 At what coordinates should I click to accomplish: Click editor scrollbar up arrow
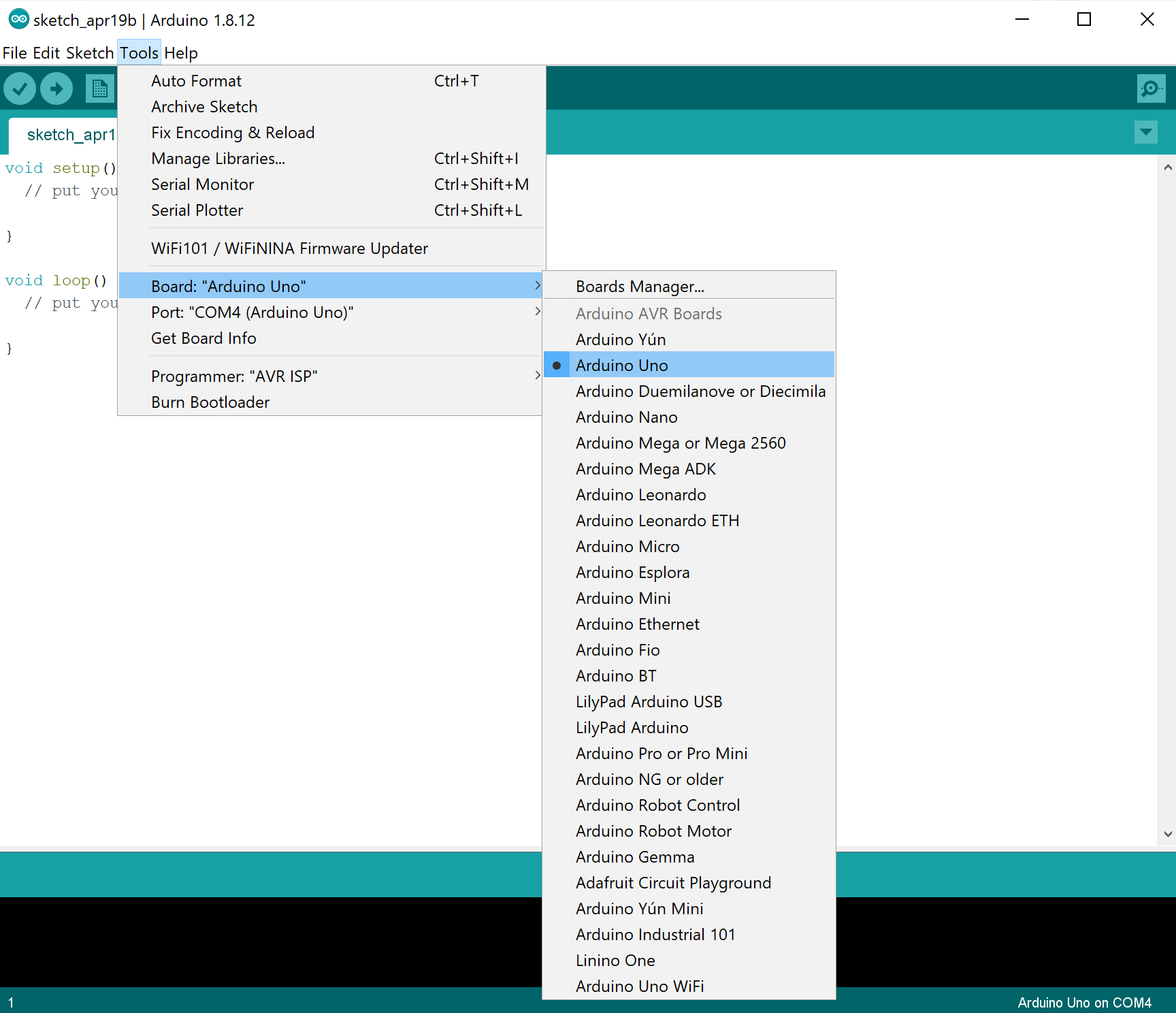(x=1168, y=167)
